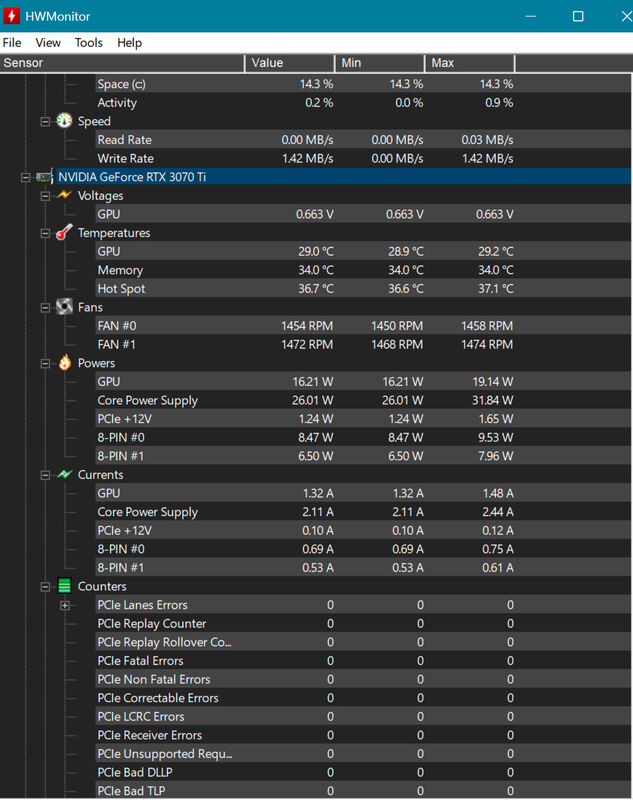Click the Fans category icon
The height and width of the screenshot is (800, 633).
[x=64, y=307]
